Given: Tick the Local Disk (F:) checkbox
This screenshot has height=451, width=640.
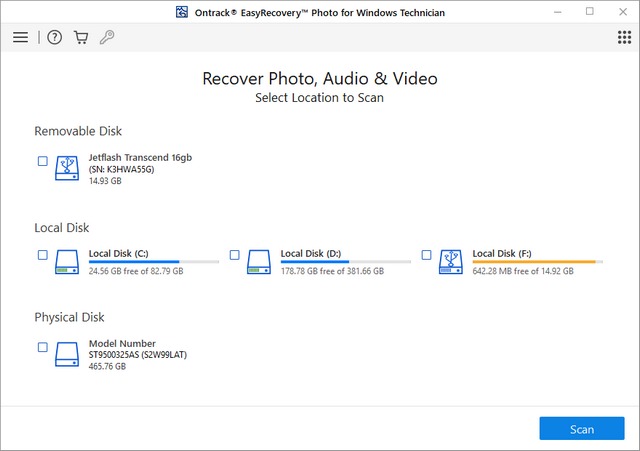Looking at the screenshot, I should tap(426, 256).
